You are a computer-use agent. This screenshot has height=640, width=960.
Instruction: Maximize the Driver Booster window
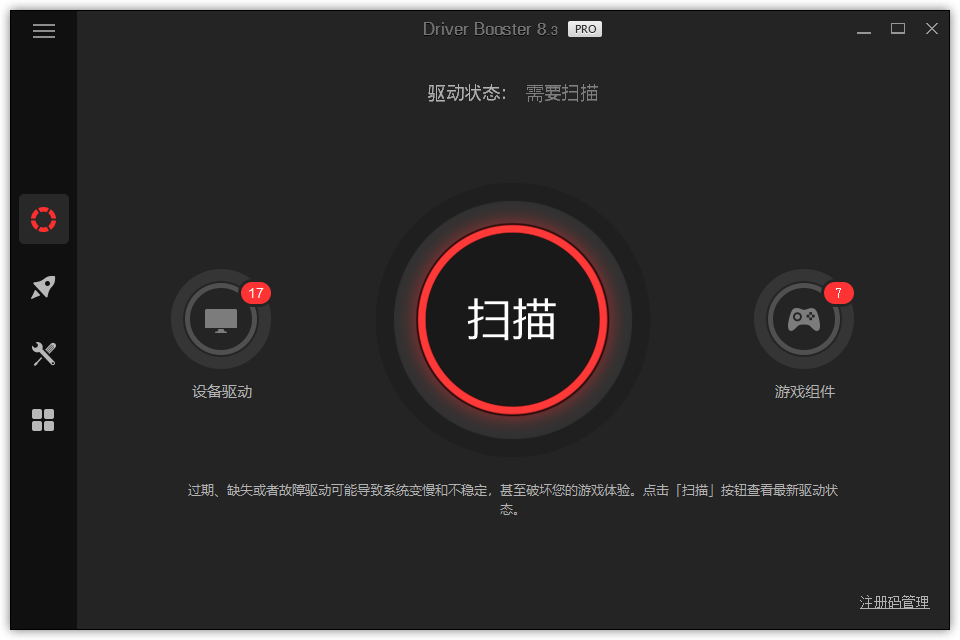pos(898,29)
